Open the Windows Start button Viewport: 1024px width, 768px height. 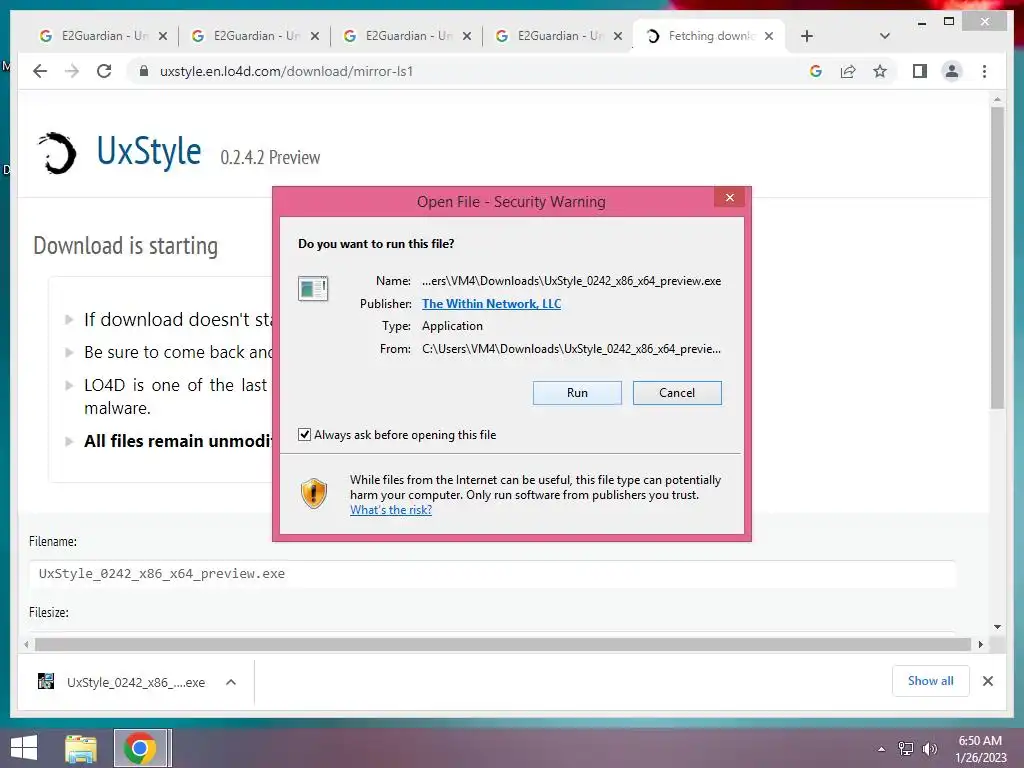pos(24,748)
